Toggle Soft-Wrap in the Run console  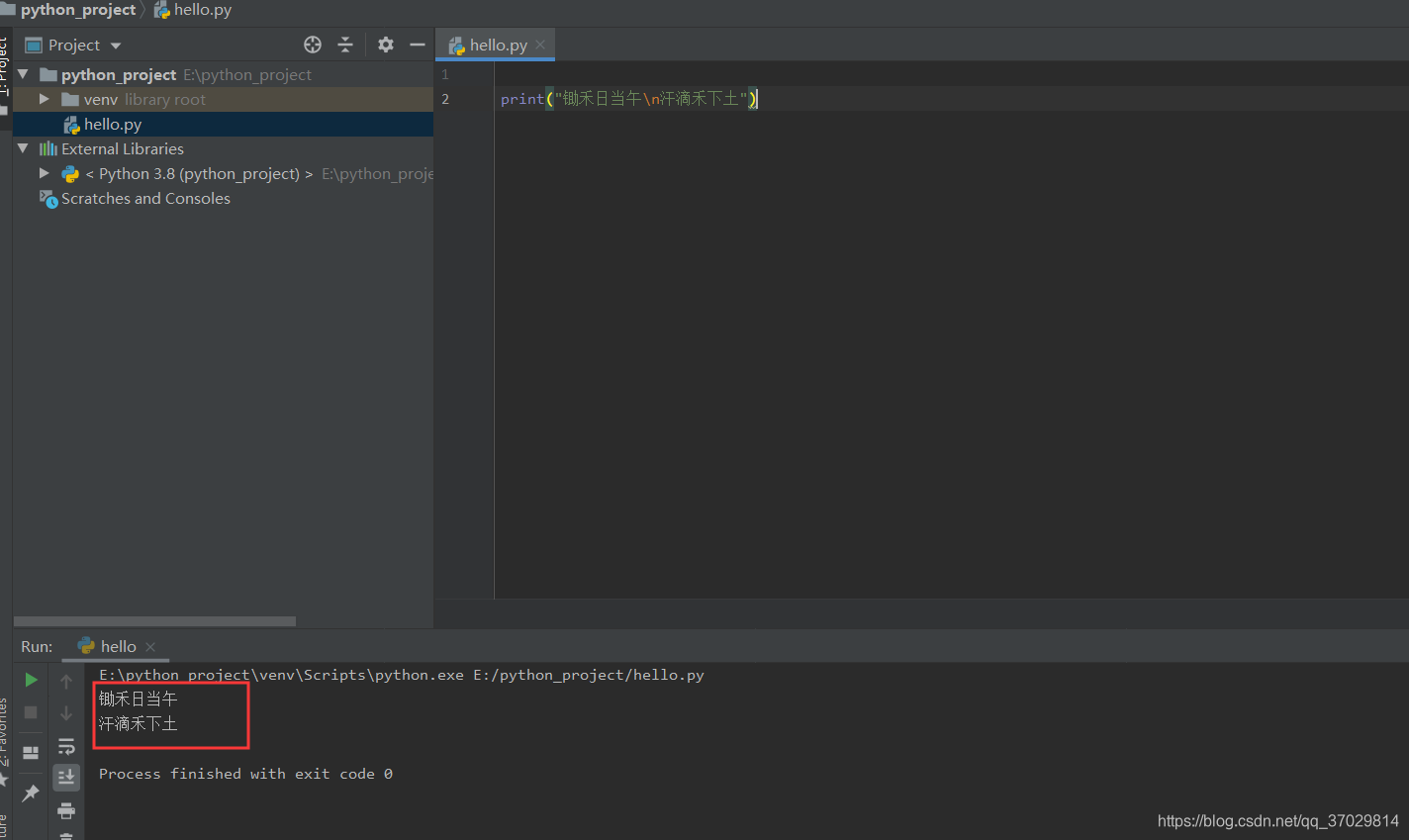coord(66,746)
